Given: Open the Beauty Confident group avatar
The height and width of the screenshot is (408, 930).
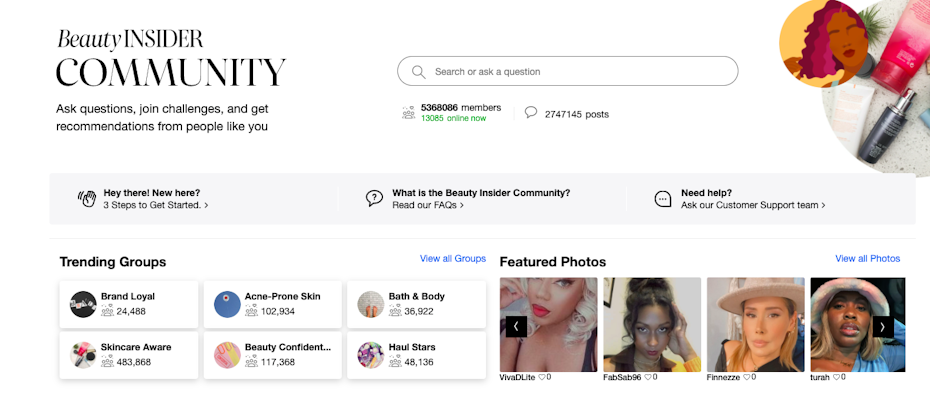Looking at the screenshot, I should [227, 355].
